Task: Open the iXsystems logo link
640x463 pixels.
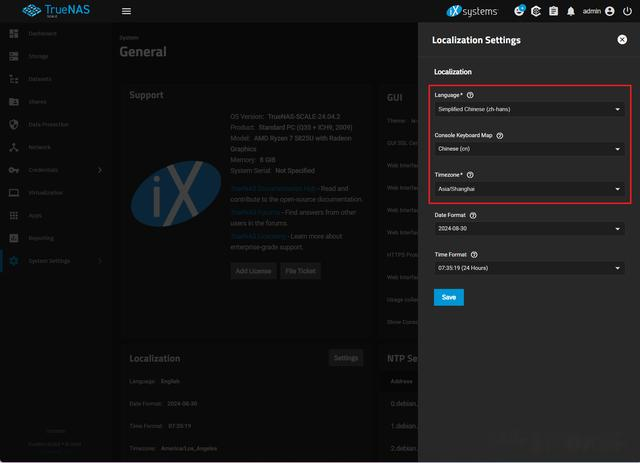Action: 472,11
